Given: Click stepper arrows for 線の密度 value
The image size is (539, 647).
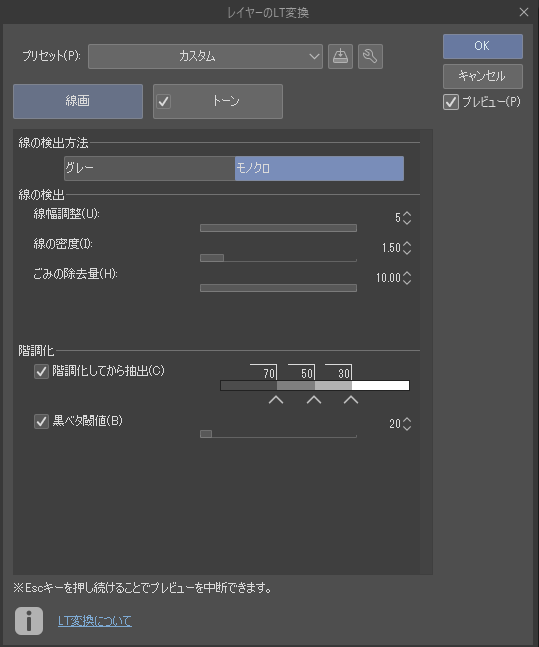Looking at the screenshot, I should [407, 248].
